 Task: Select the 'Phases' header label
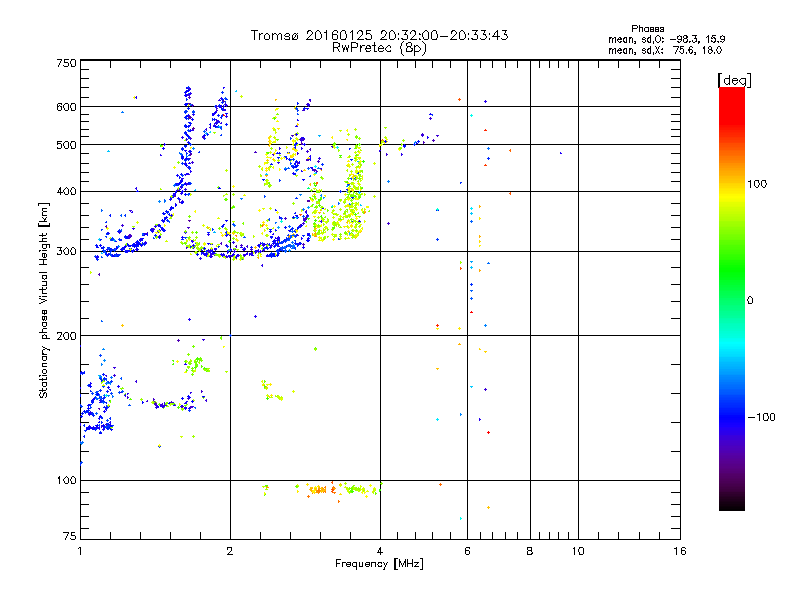click(647, 29)
